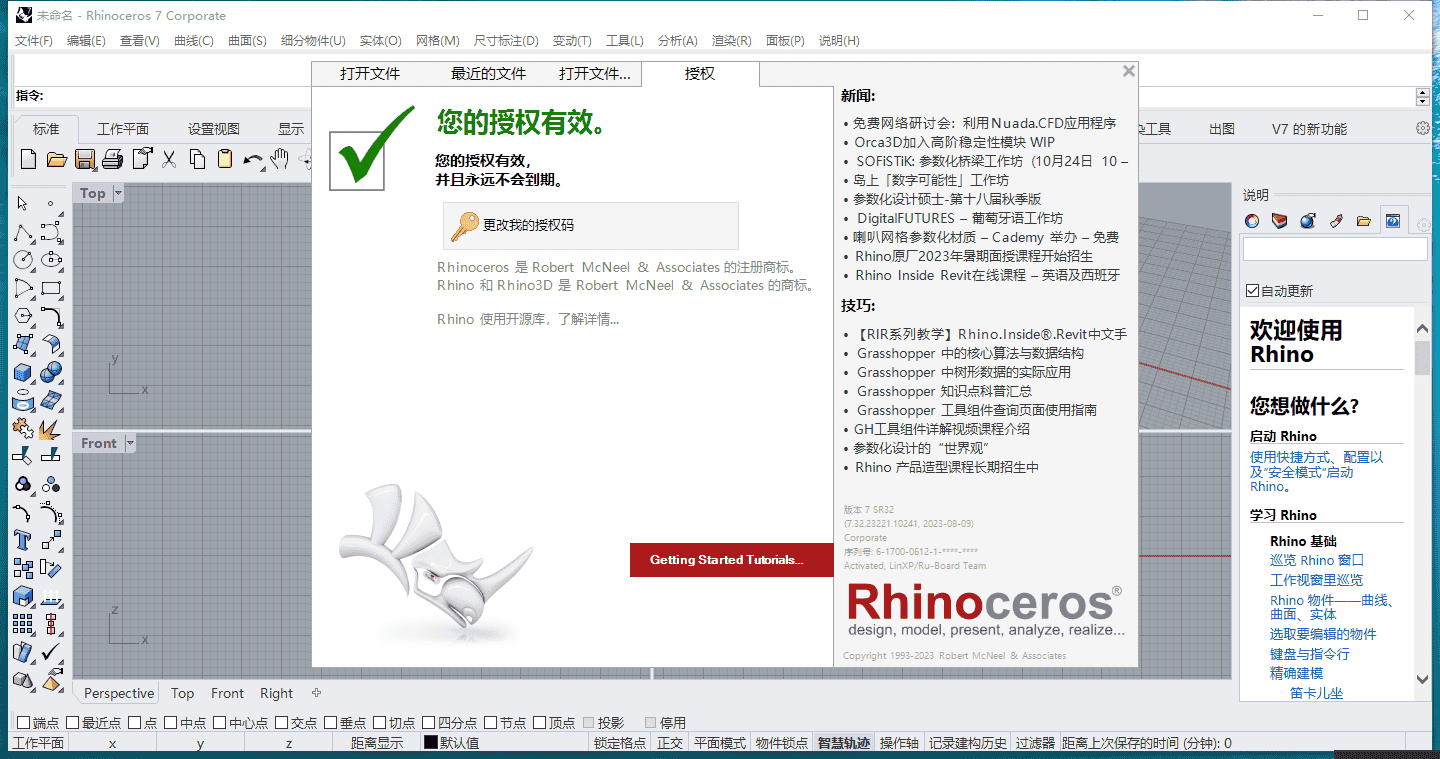Open the Front viewport title dropdown arrow

(x=130, y=443)
